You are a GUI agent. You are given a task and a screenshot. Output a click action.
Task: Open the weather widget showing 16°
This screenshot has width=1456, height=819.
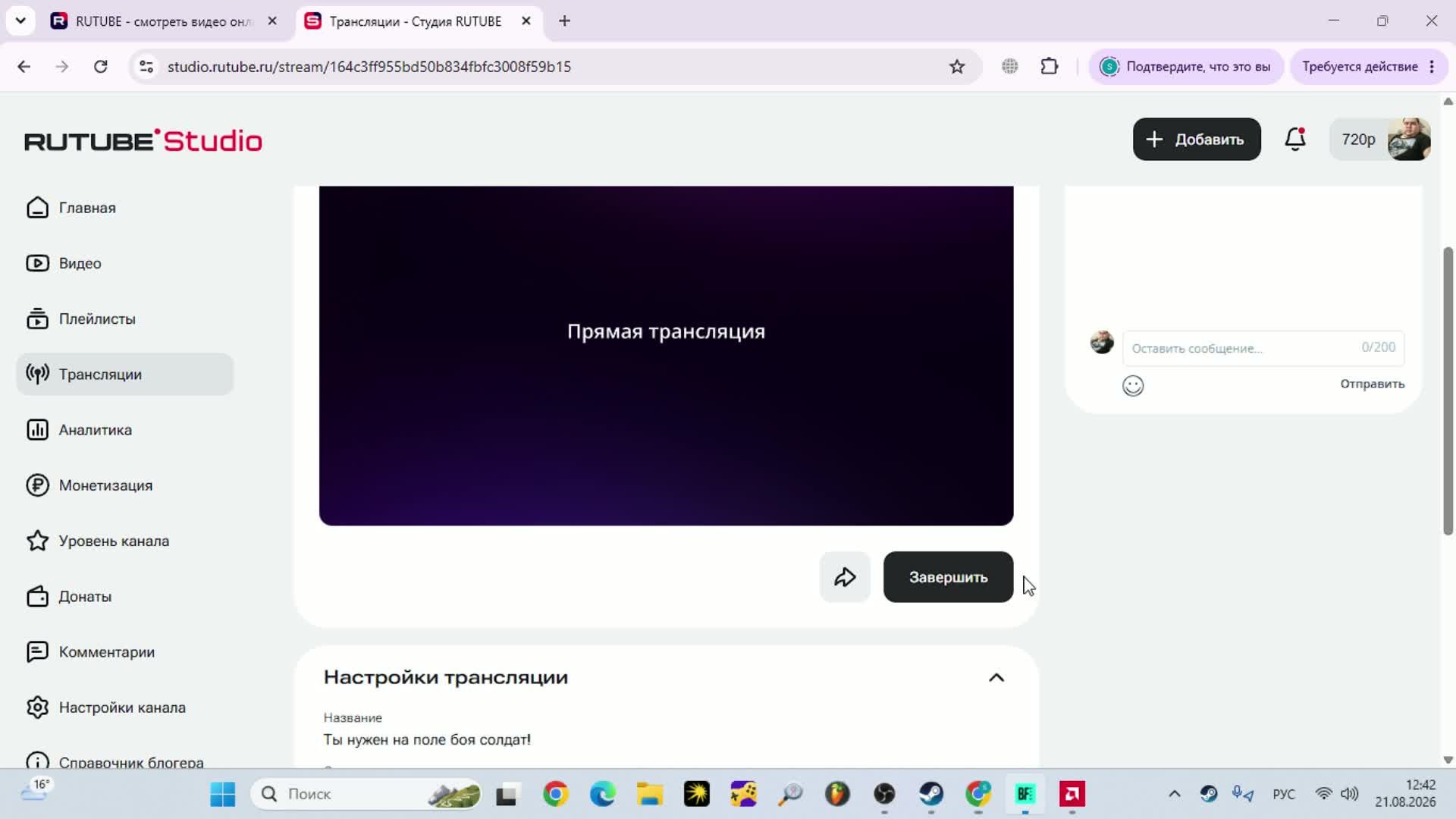36,790
